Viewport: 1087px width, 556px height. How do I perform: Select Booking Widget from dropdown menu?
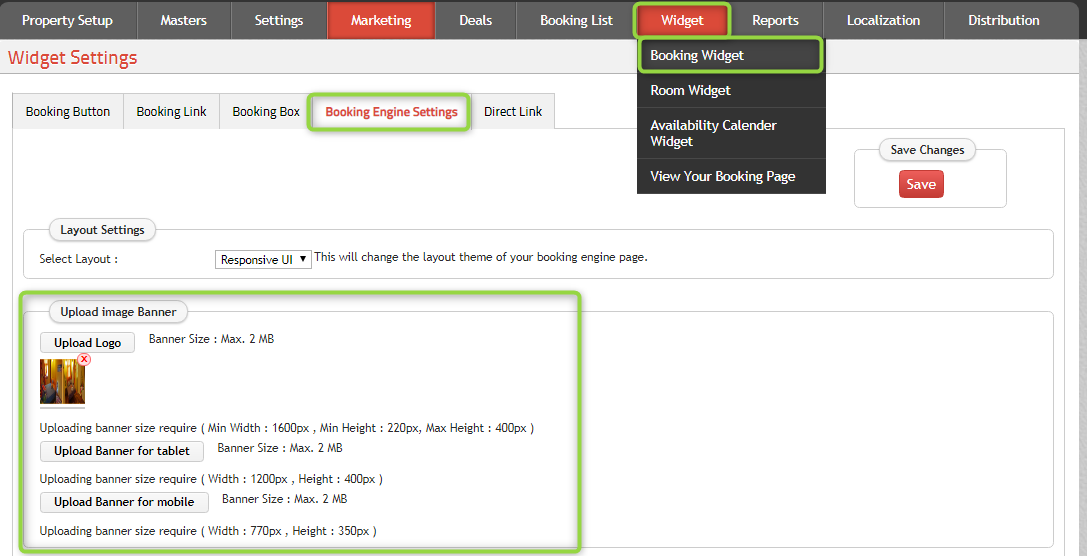(x=731, y=55)
